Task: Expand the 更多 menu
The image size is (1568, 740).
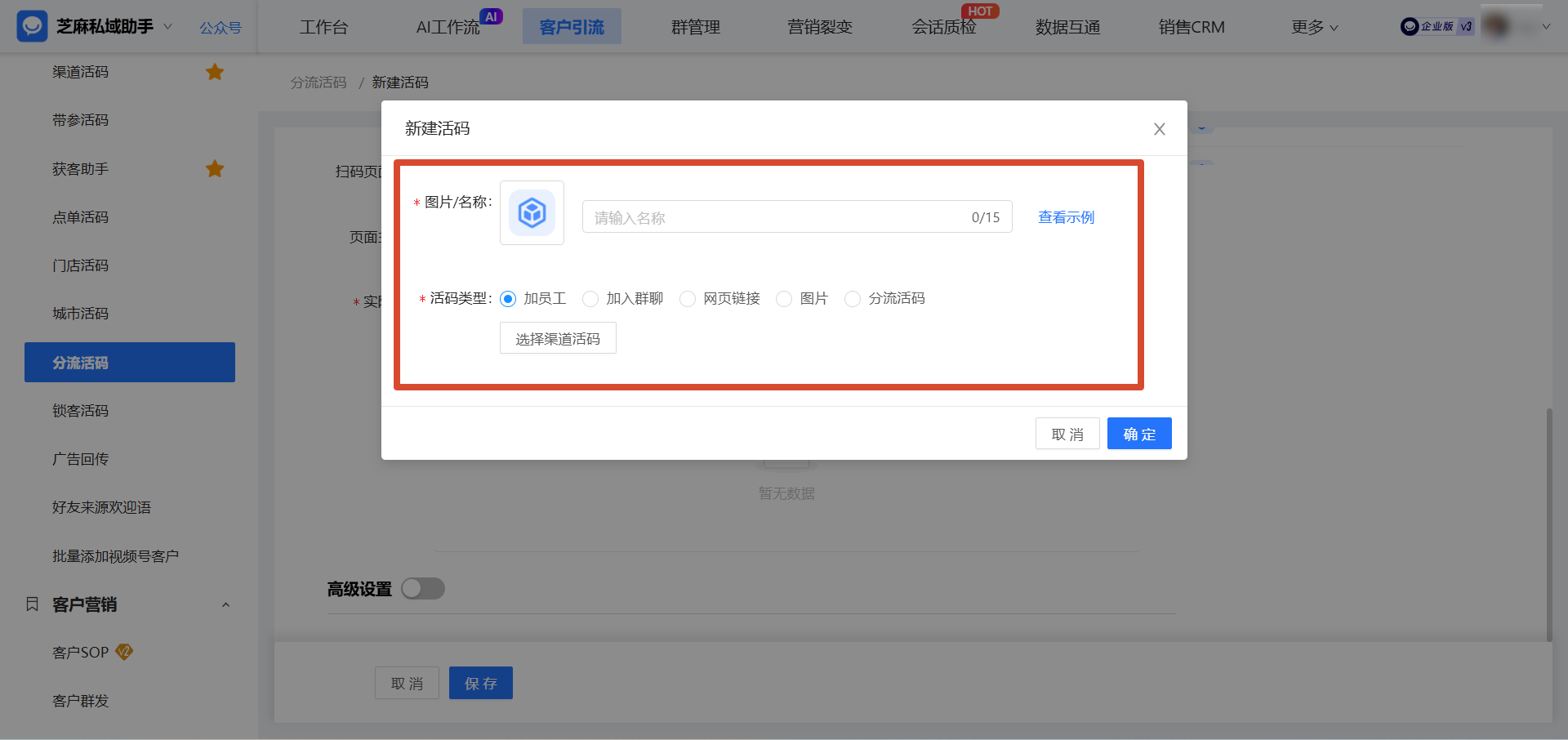Action: click(1314, 27)
